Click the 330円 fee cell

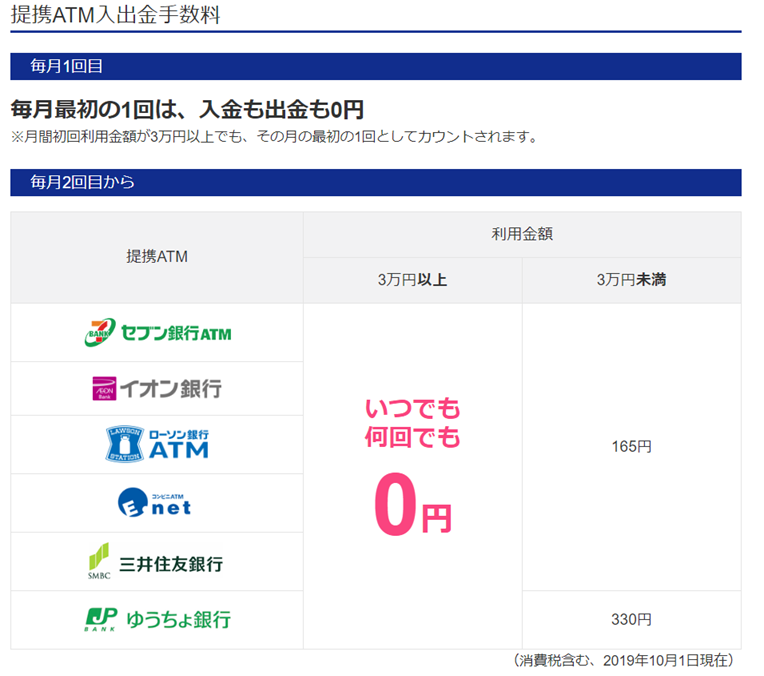click(631, 620)
